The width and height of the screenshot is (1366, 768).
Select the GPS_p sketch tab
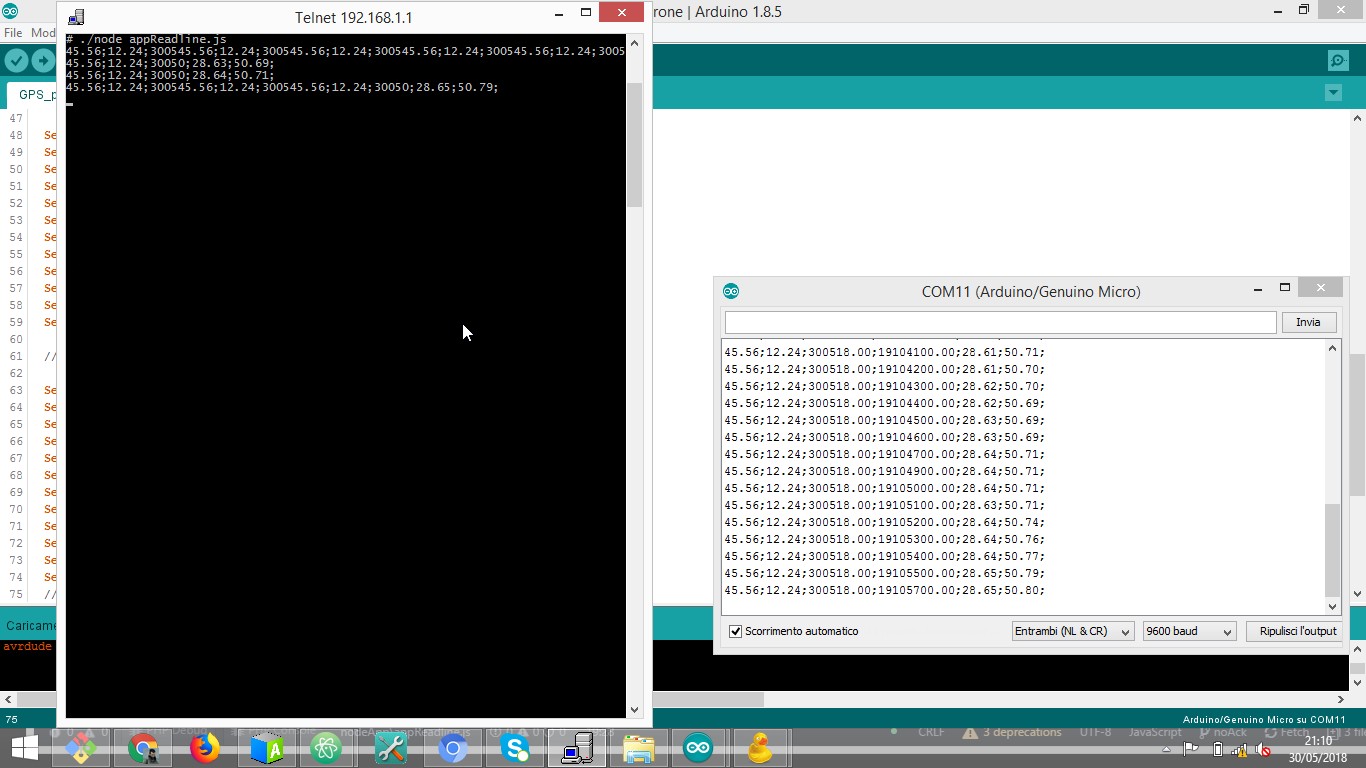(35, 94)
